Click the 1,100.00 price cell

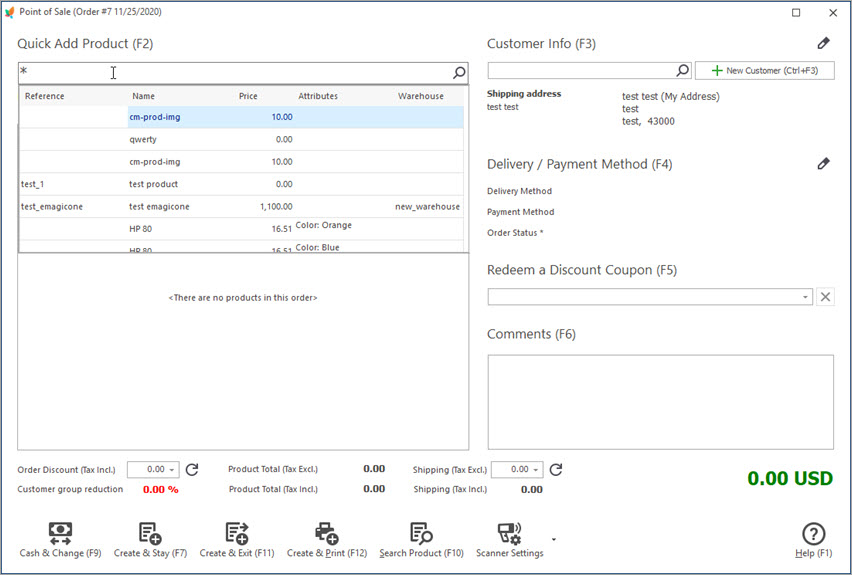pyautogui.click(x=276, y=207)
